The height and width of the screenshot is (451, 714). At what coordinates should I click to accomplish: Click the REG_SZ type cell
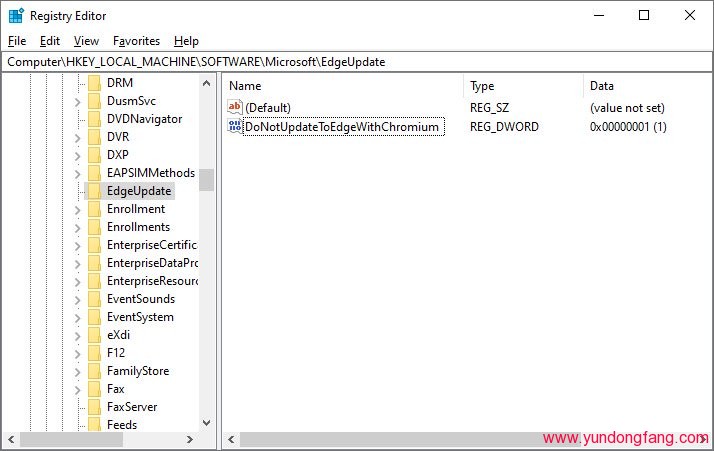point(490,108)
